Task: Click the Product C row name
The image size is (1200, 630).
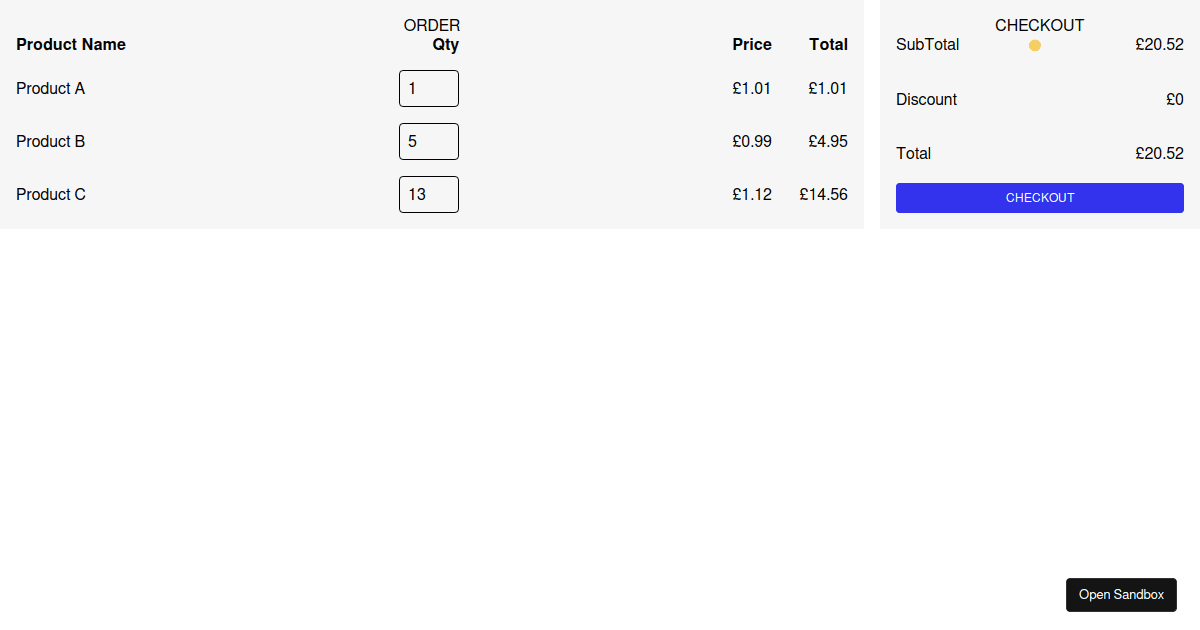Action: 51,194
